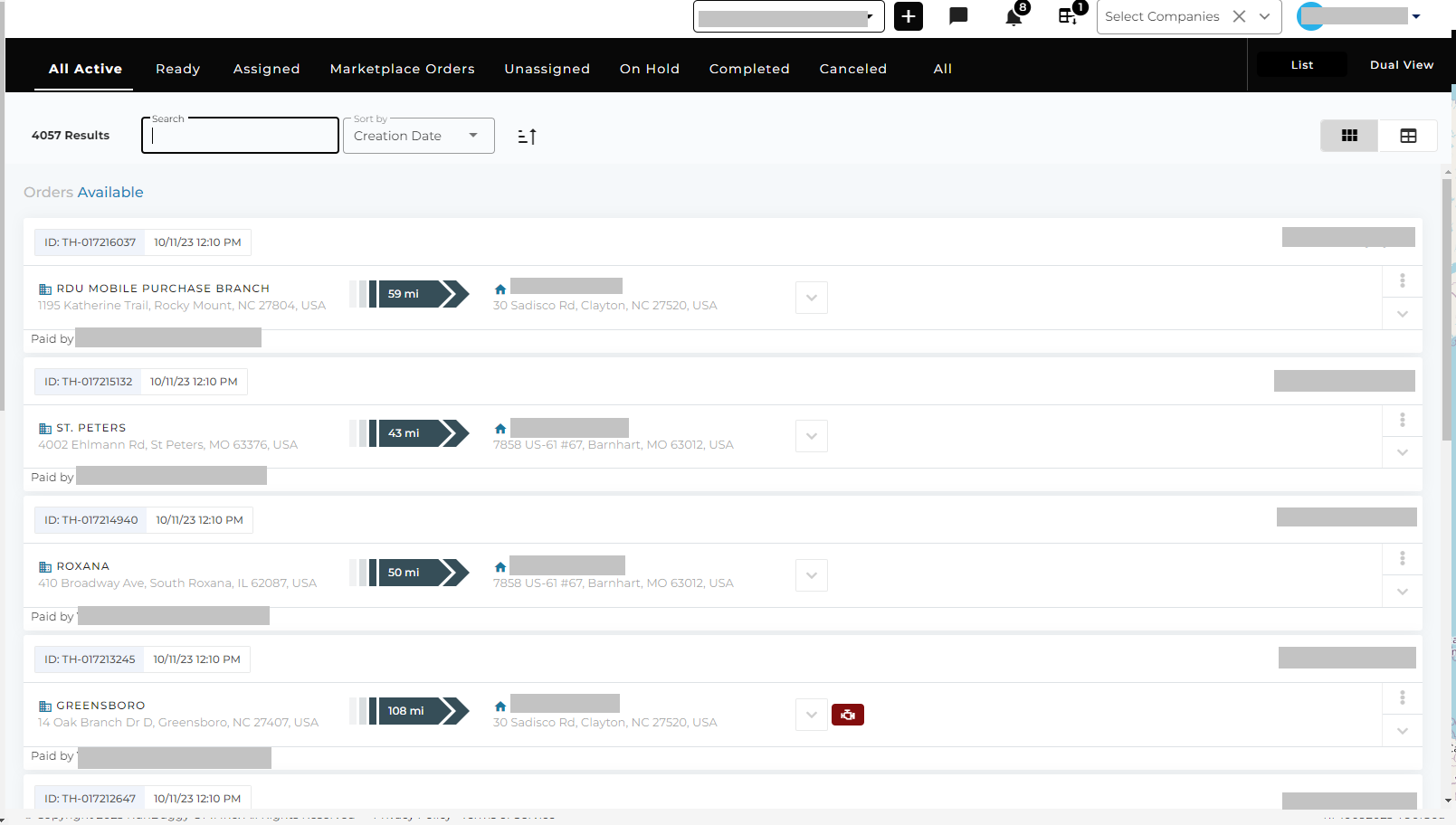
Task: Click the home icon on St. Peters destination
Action: [500, 429]
